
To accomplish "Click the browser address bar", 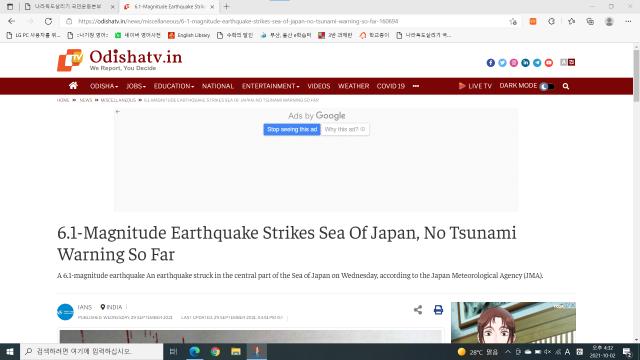I will [286, 21].
